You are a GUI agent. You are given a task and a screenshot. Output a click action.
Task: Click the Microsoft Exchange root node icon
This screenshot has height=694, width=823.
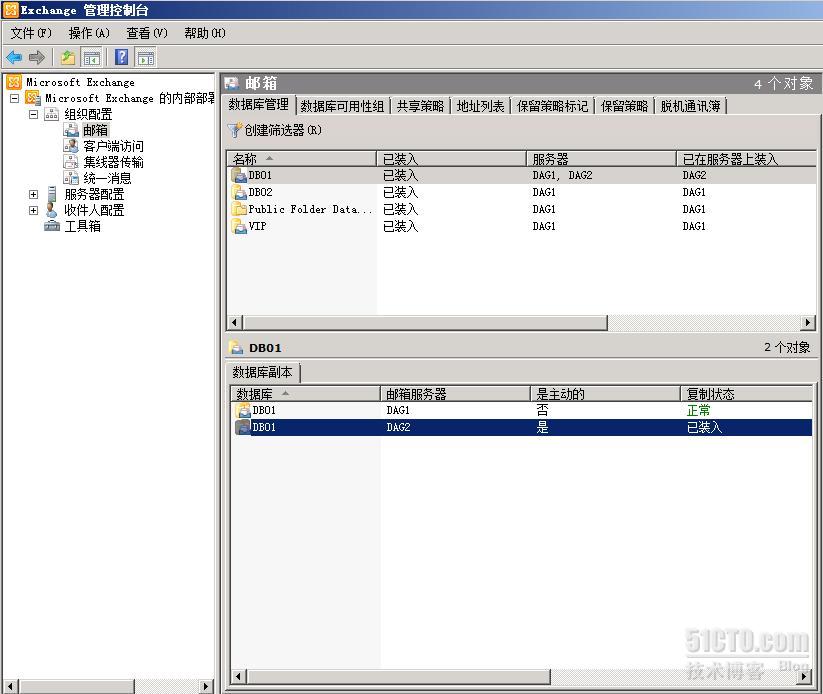click(x=14, y=82)
